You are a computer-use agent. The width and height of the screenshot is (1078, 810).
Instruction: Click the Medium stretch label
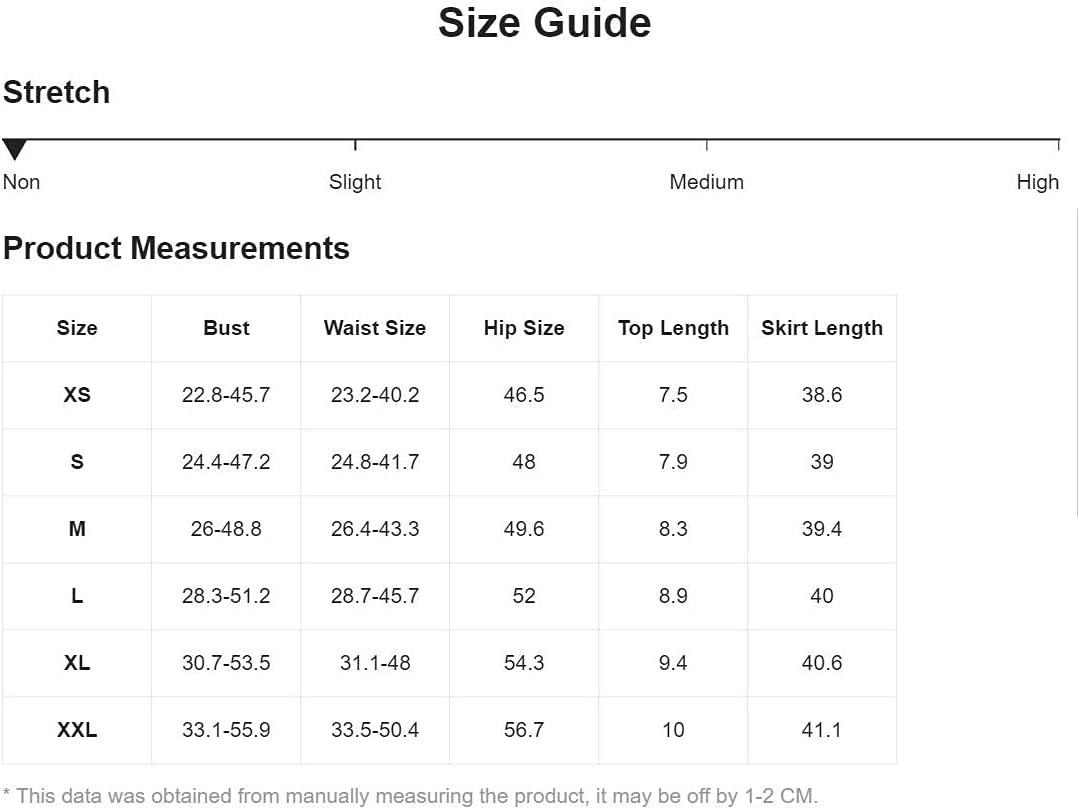point(706,182)
